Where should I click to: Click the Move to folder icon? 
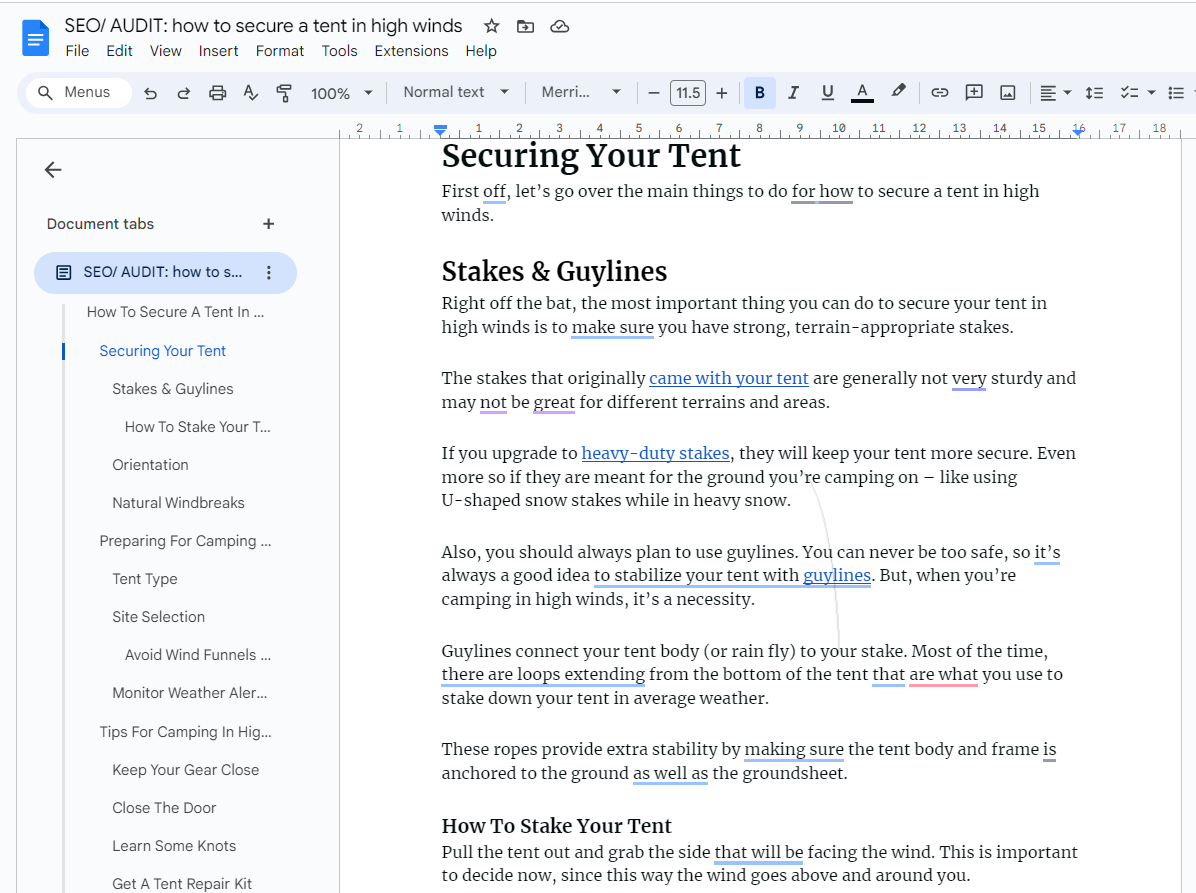[x=526, y=27]
